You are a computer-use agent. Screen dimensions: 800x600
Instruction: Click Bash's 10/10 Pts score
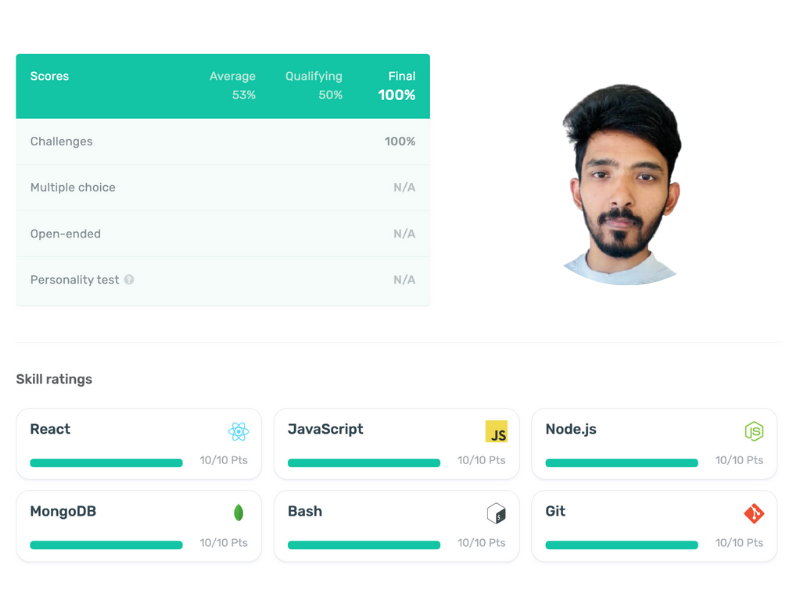pos(481,543)
